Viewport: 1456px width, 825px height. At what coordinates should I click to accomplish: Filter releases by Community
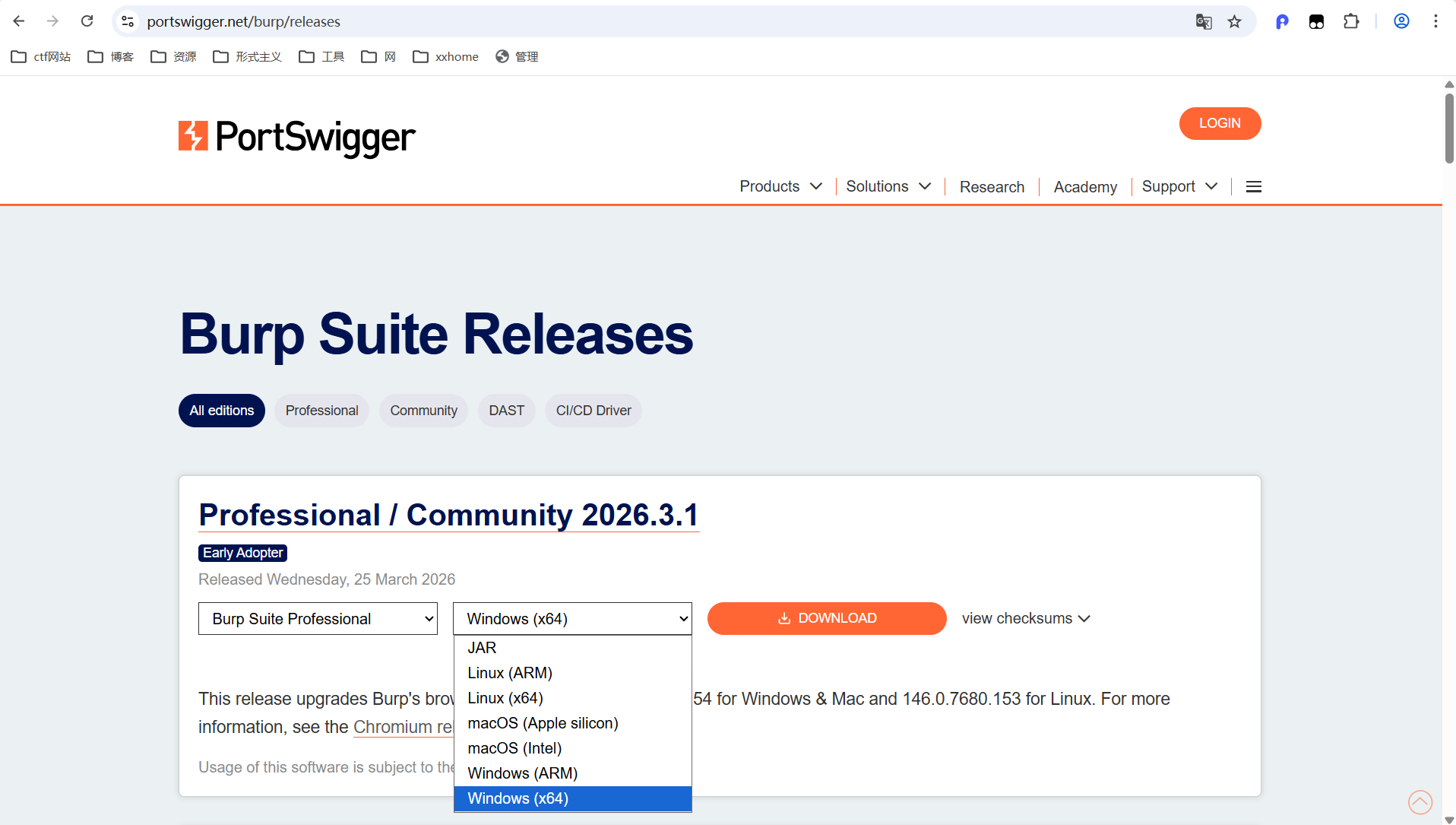pos(424,411)
